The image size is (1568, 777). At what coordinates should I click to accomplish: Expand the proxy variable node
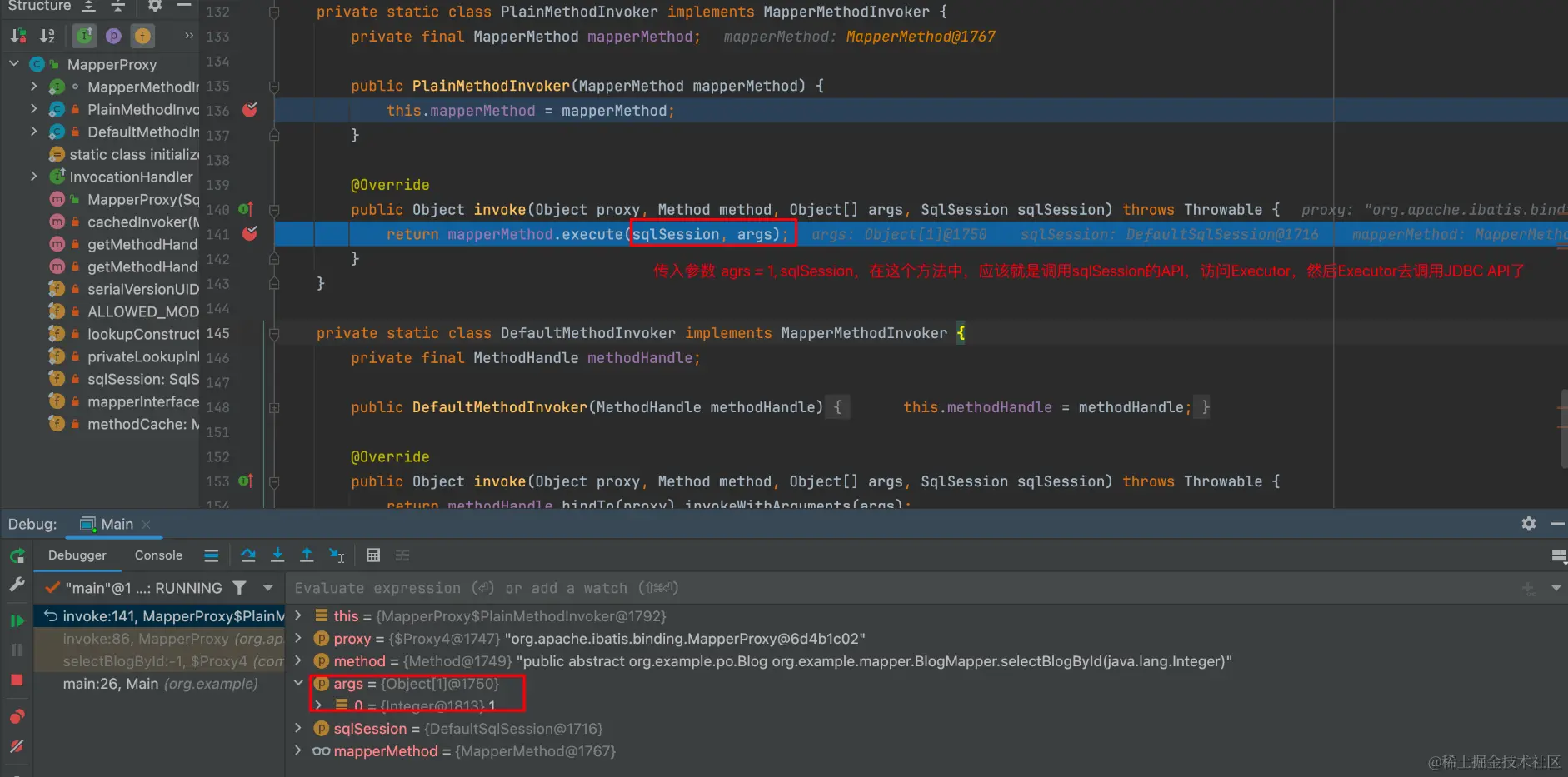click(x=298, y=638)
